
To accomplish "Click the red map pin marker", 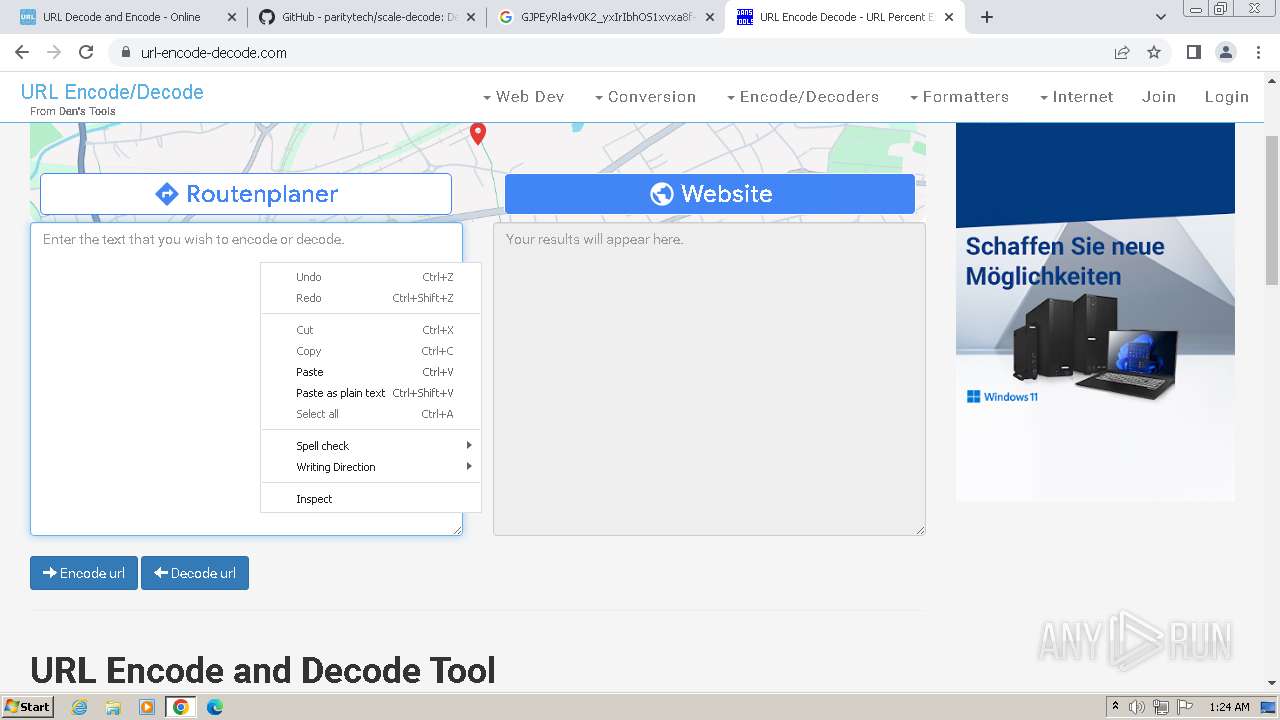I will [x=478, y=133].
